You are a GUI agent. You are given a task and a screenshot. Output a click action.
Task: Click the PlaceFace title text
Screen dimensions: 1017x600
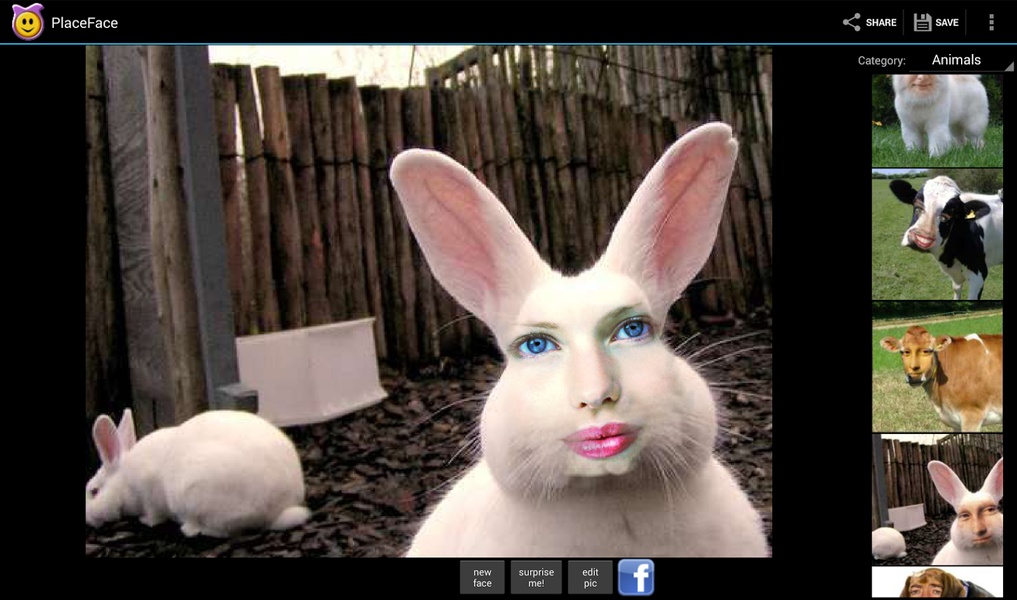[84, 23]
